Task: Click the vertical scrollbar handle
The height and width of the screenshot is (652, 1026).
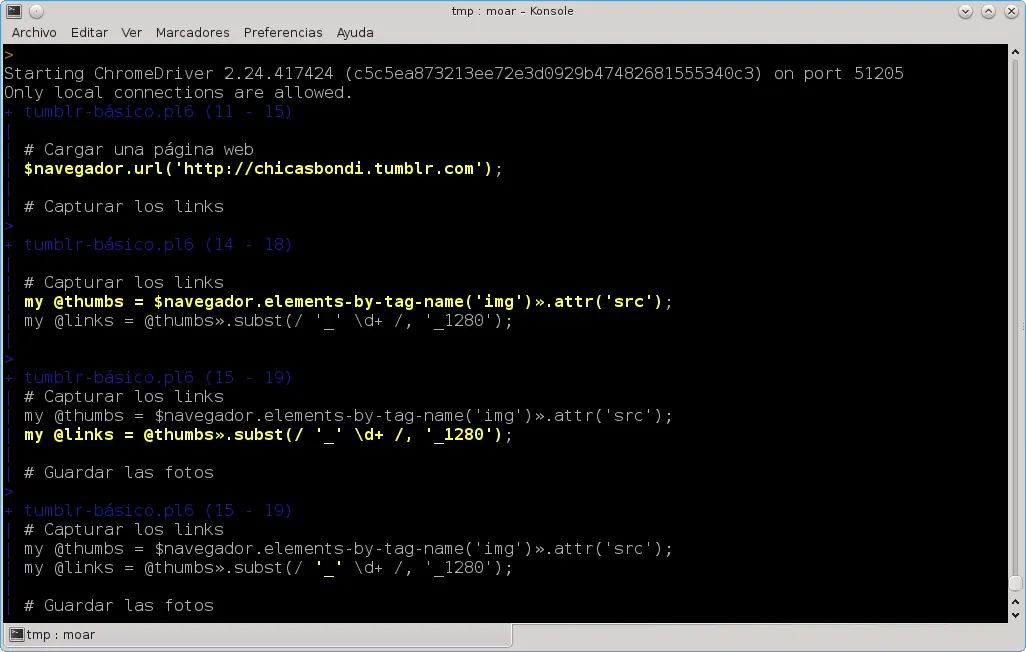Action: coord(1015,583)
